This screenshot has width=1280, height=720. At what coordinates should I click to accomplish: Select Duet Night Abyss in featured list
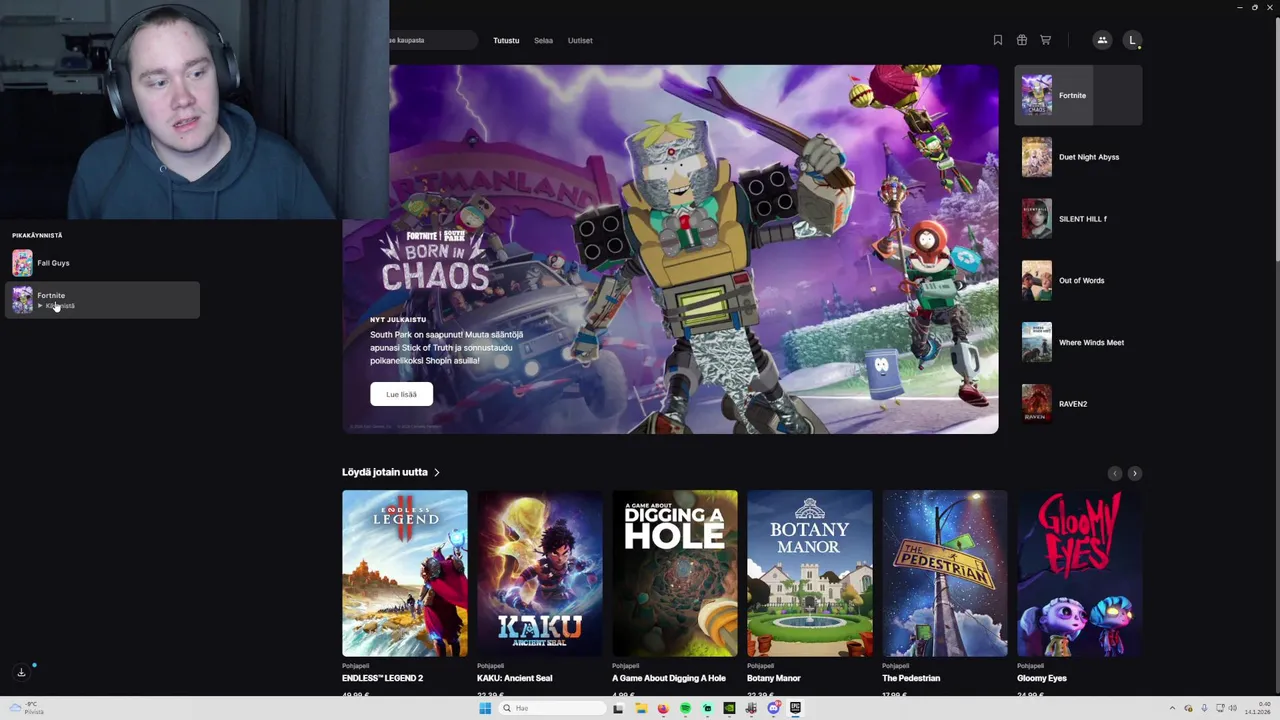1078,157
